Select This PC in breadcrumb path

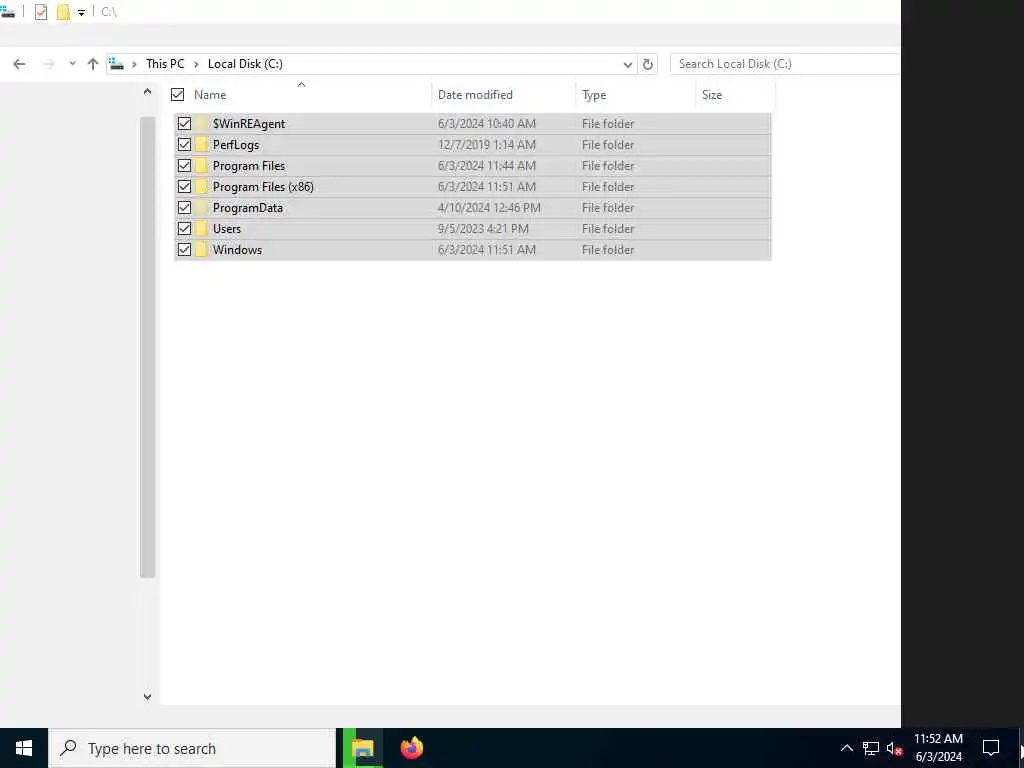pos(165,64)
